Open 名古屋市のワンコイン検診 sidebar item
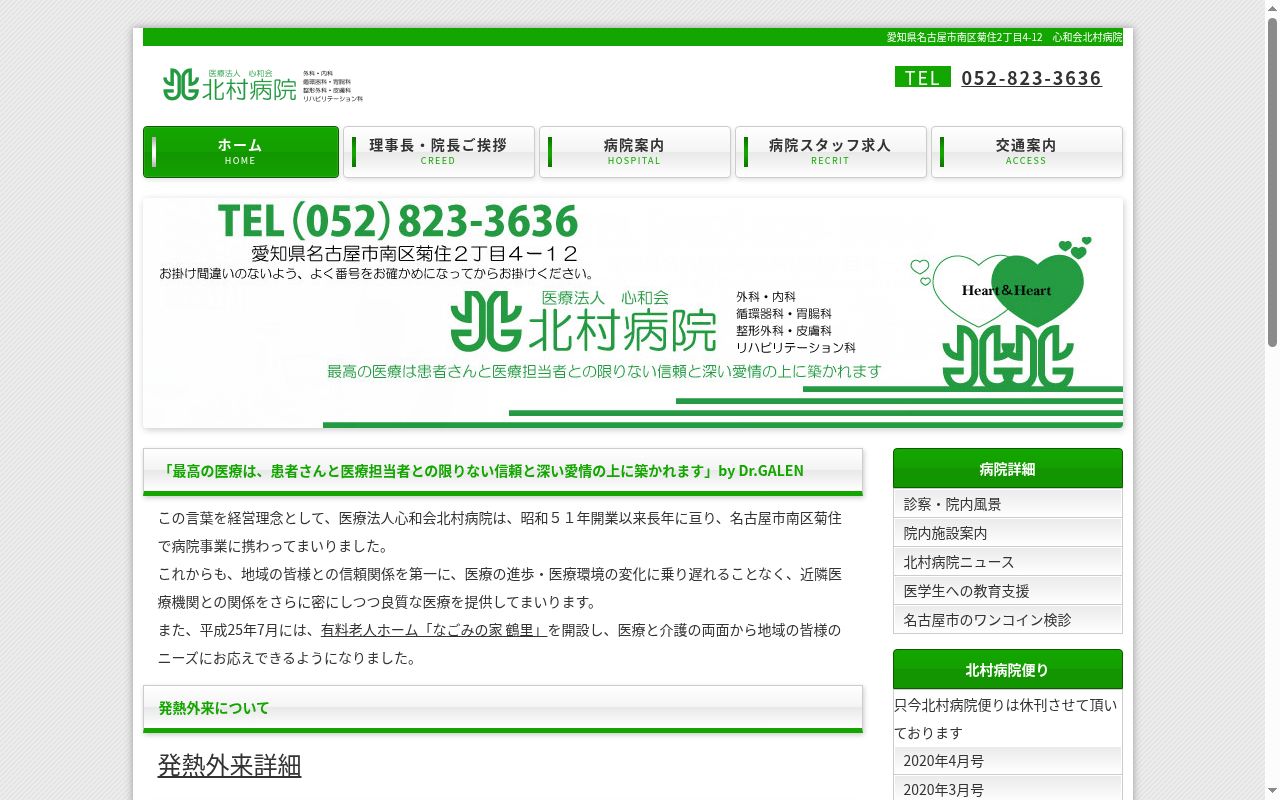1280x800 pixels. click(x=1008, y=620)
